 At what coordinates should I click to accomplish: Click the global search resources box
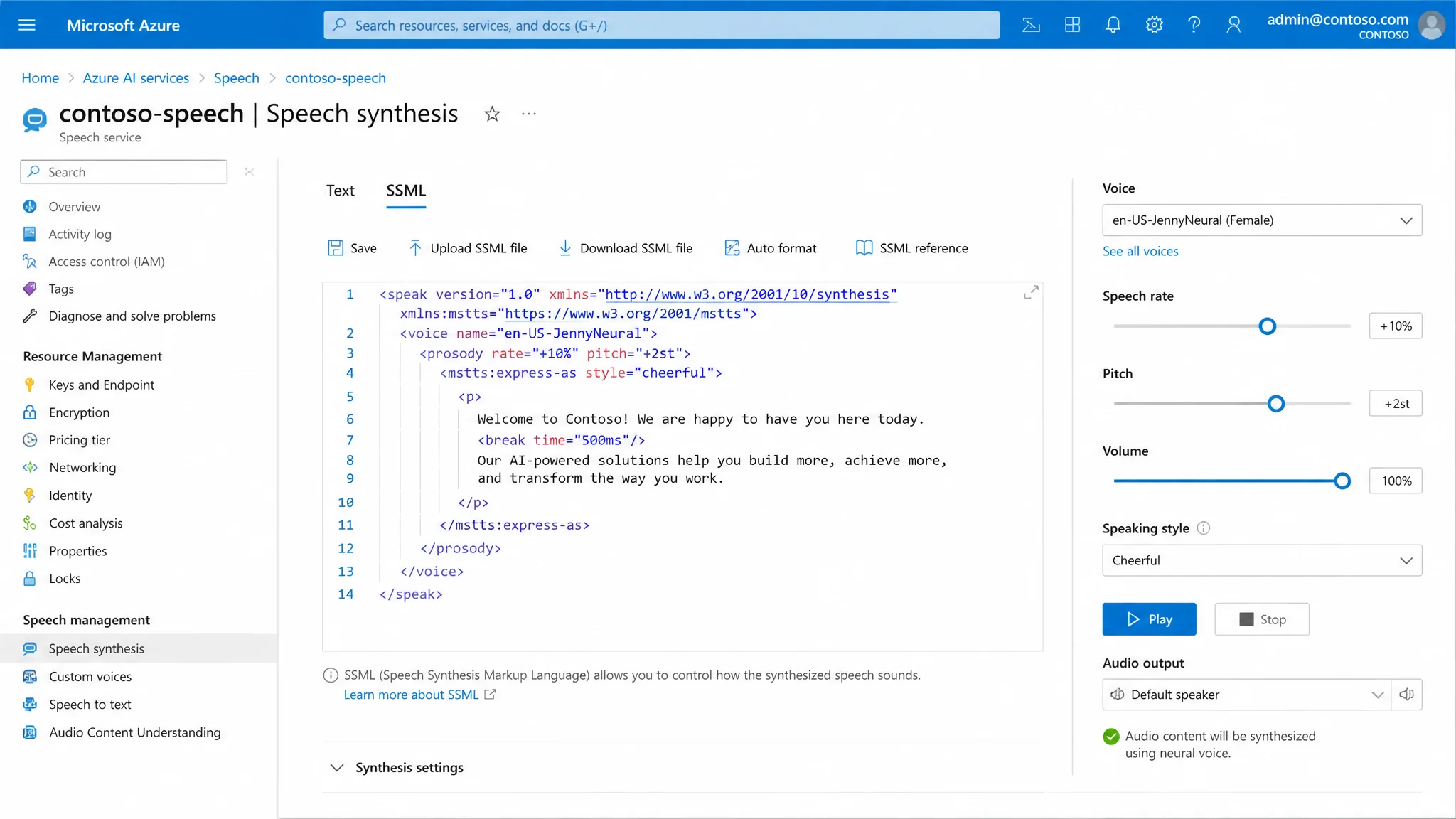point(661,26)
